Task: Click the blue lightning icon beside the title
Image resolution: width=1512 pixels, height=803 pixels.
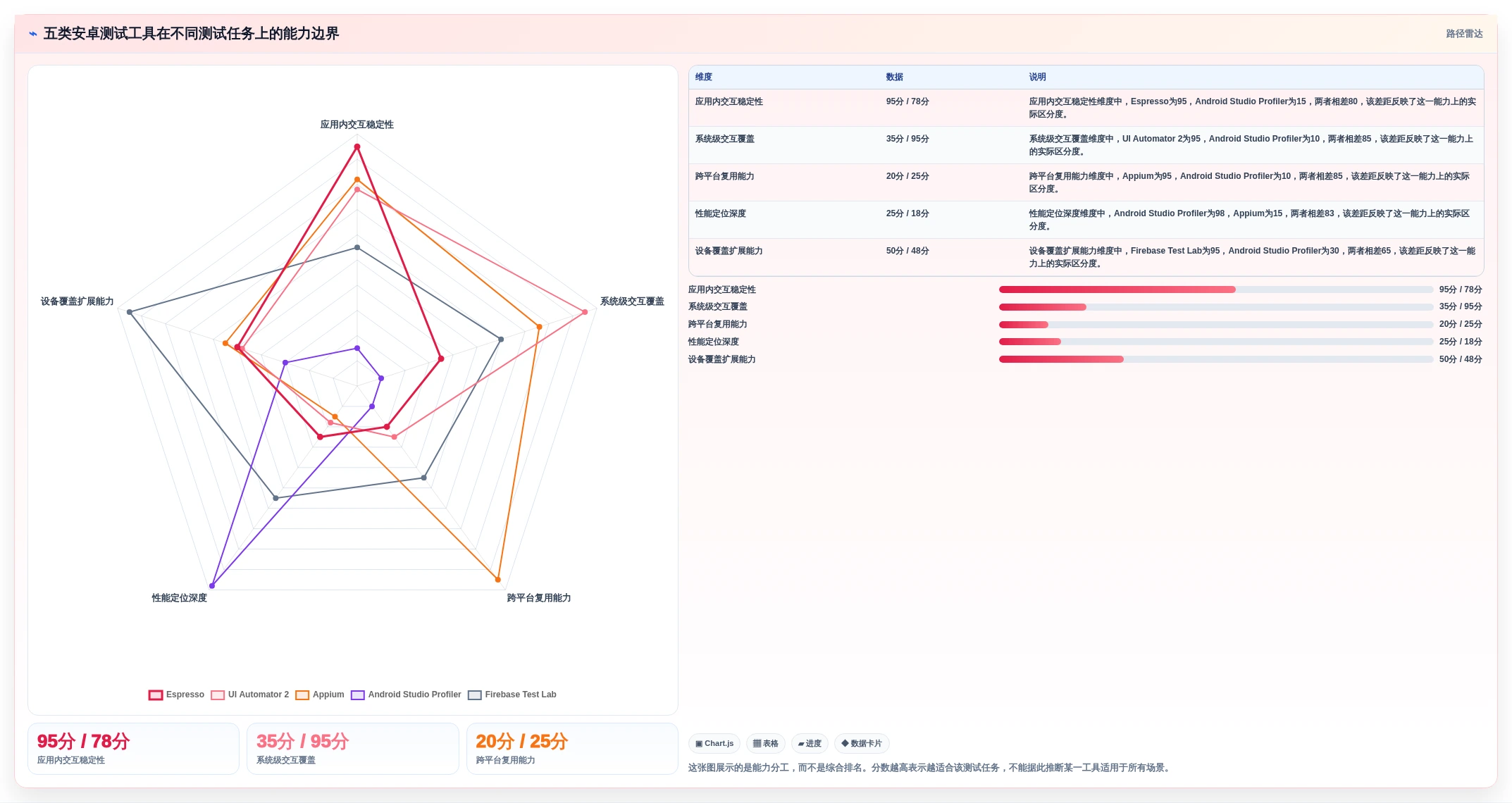Action: click(x=33, y=34)
